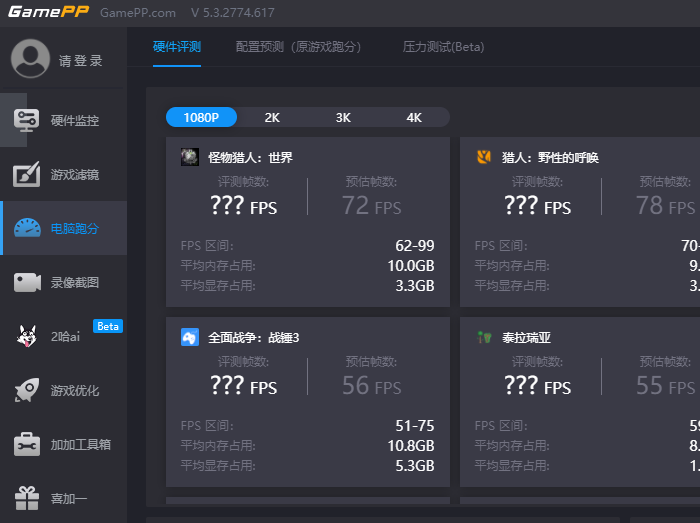
Task: Click the user avatar icon
Action: click(30, 58)
